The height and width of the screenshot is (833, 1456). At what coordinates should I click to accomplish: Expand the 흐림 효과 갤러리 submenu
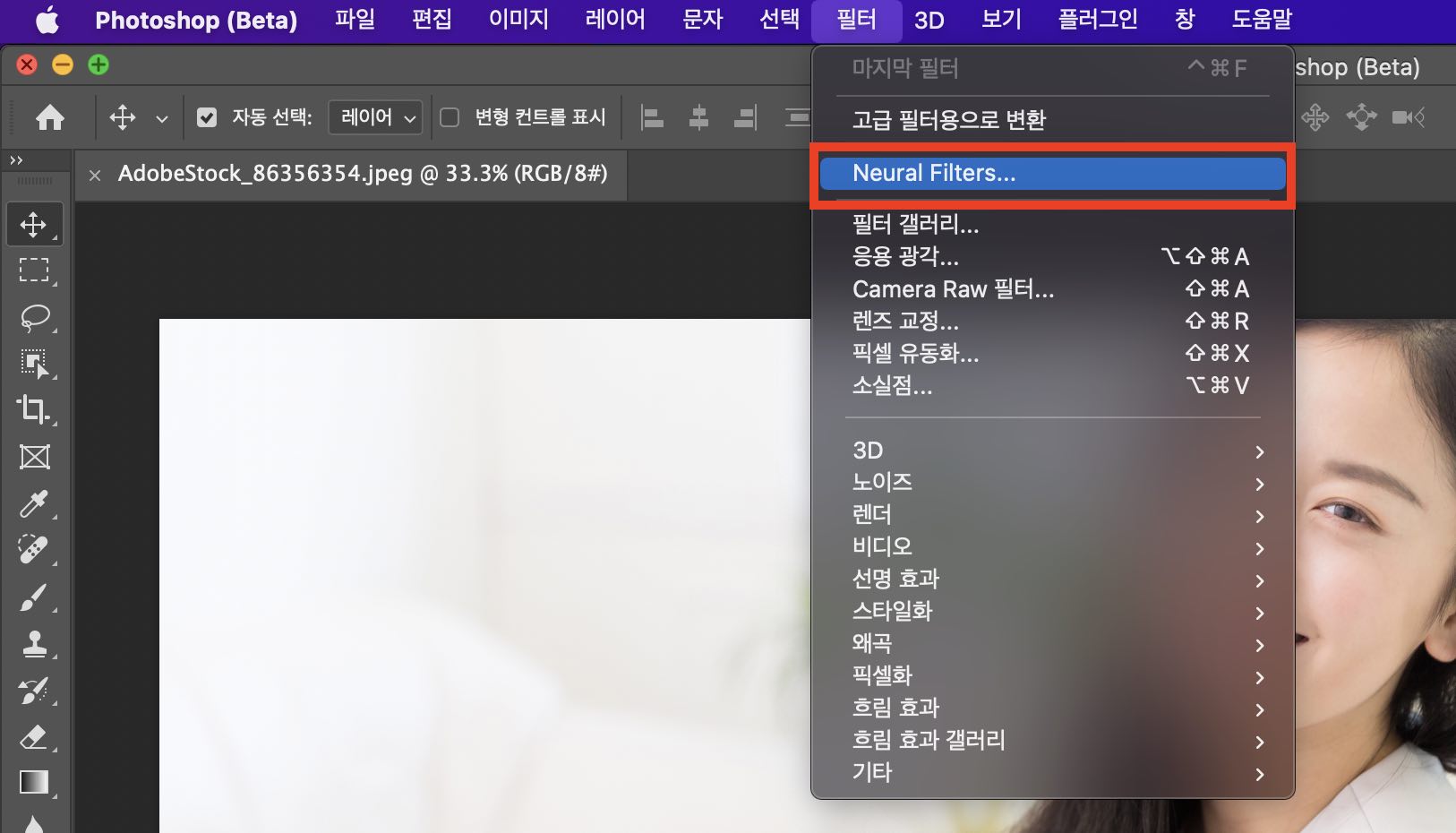[1052, 741]
